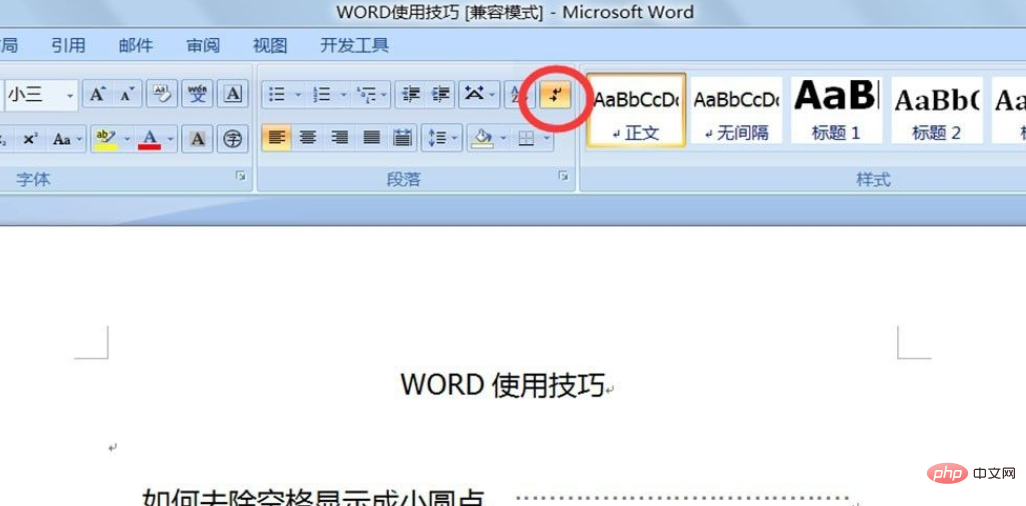
Task: Open line spacing dropdown arrow
Action: [457, 138]
